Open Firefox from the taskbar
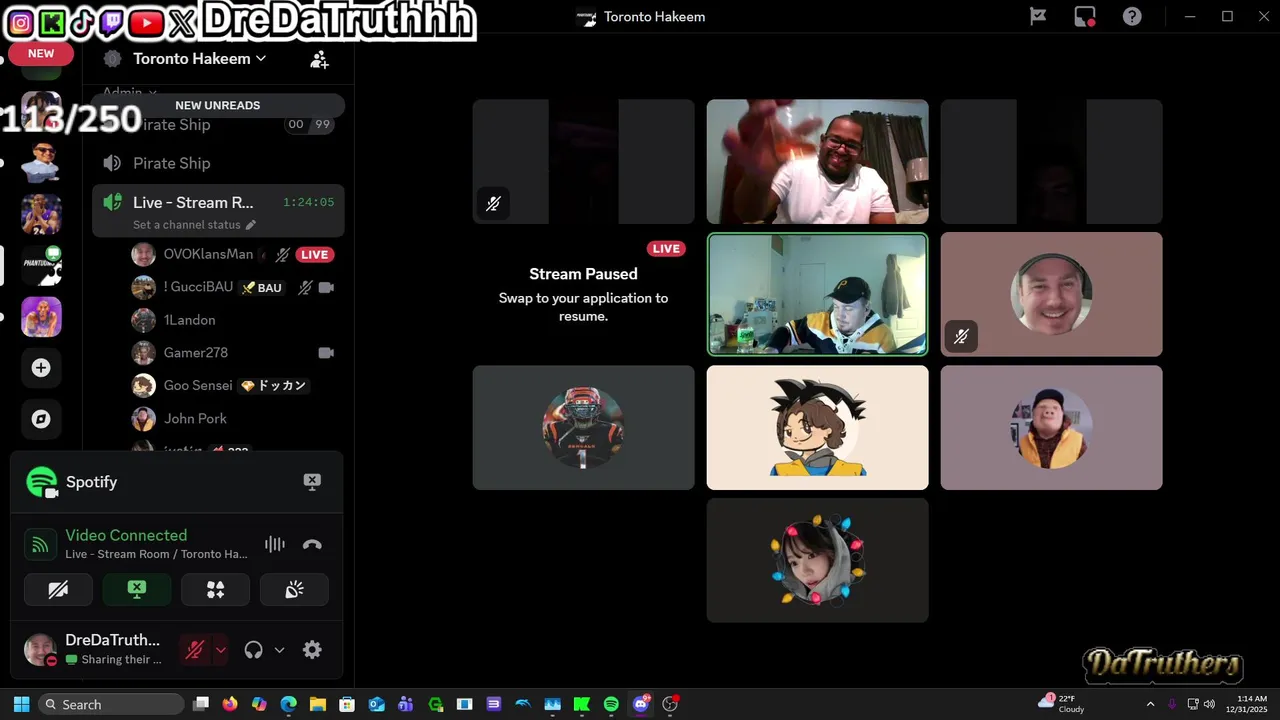Screen dimensions: 1280x720 click(230, 704)
